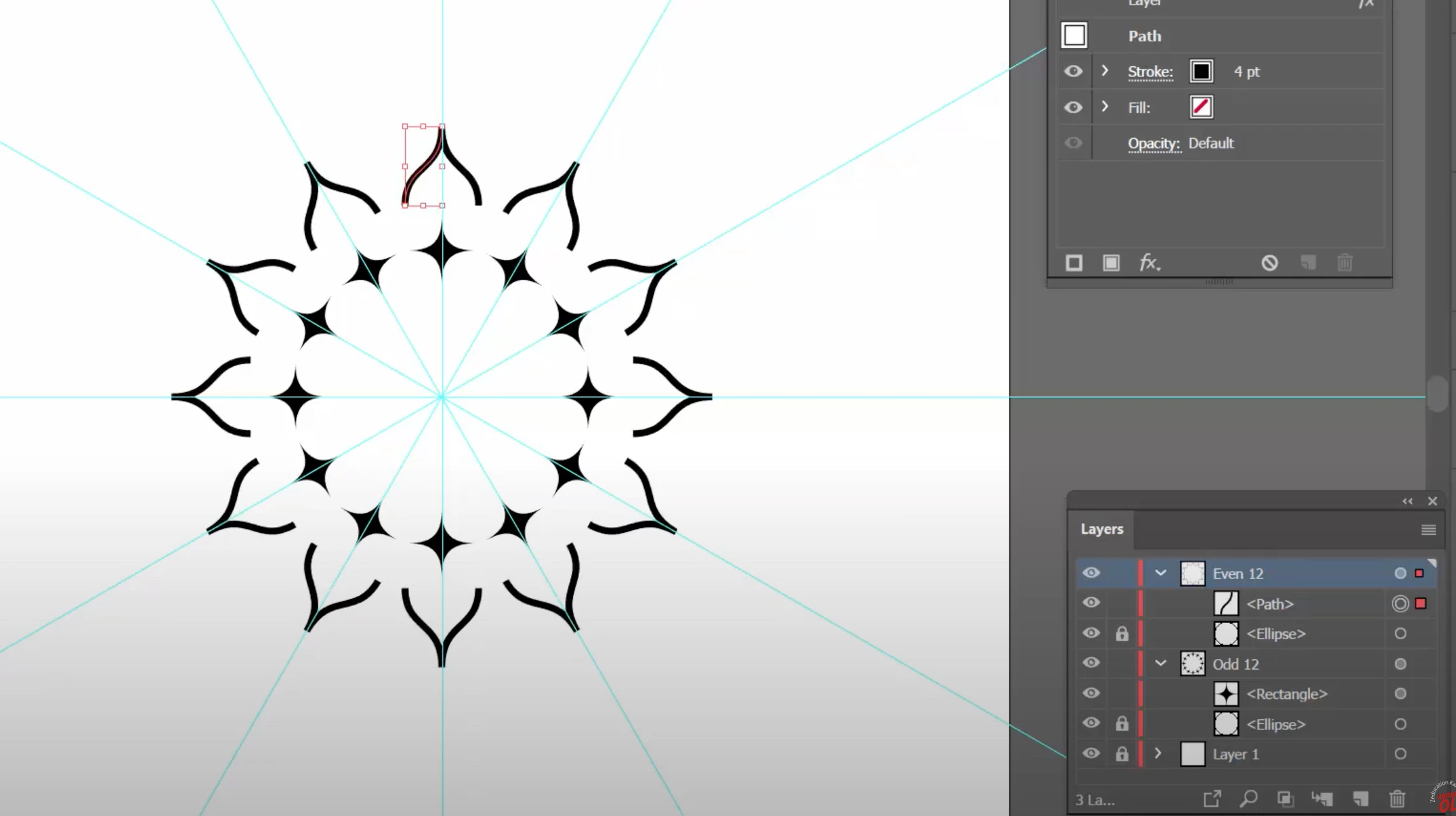Click the black Stroke color swatch

point(1201,71)
